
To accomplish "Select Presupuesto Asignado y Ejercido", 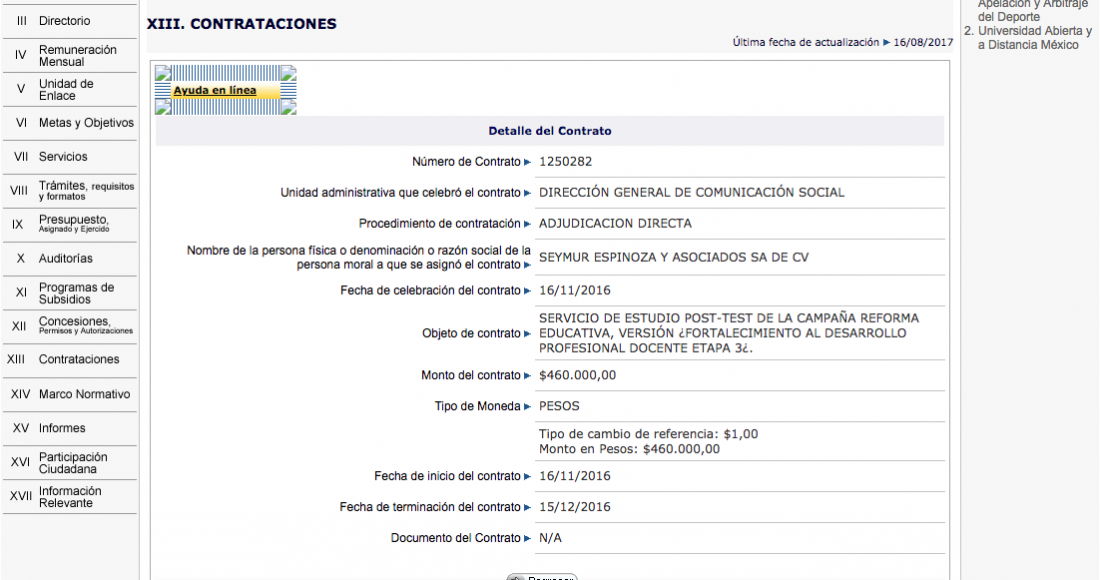I will point(73,224).
